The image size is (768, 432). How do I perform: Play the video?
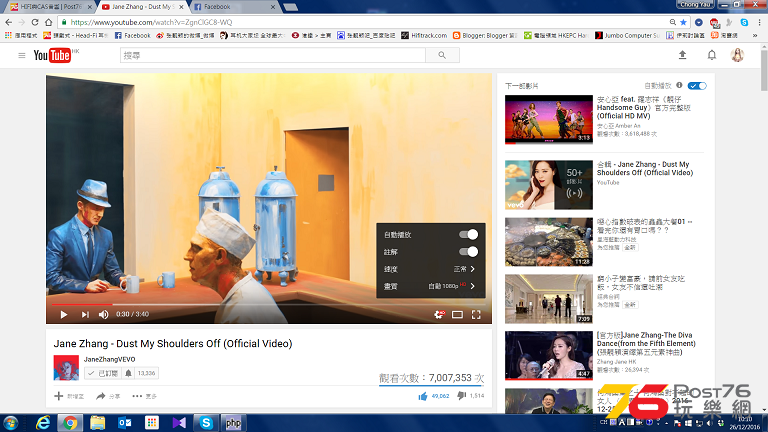[64, 314]
